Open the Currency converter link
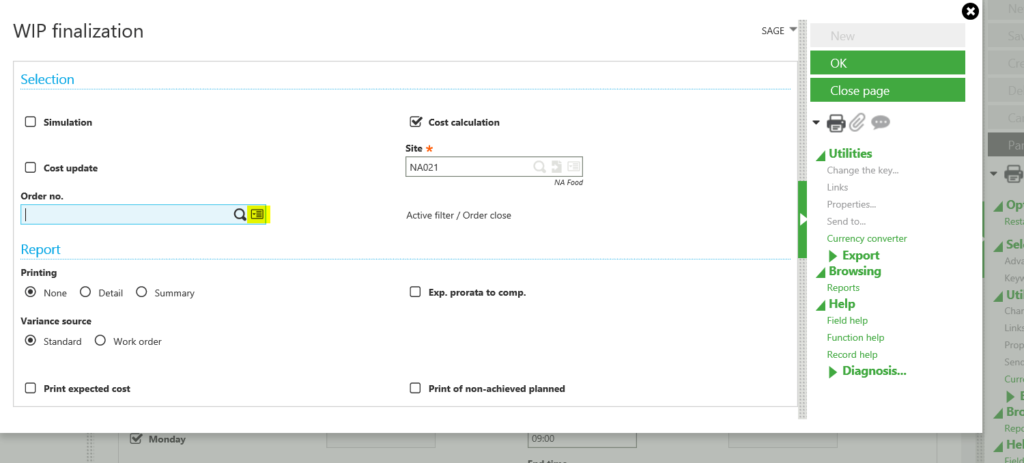The width and height of the screenshot is (1024, 463). [867, 238]
